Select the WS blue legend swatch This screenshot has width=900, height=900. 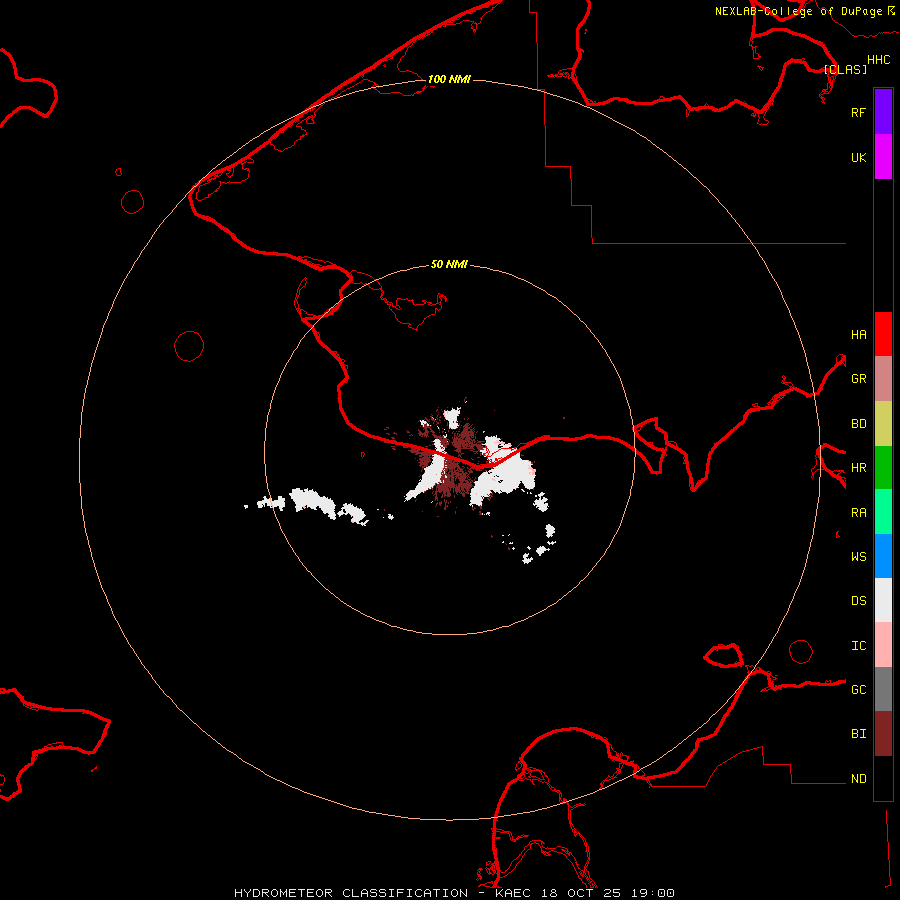(x=883, y=556)
